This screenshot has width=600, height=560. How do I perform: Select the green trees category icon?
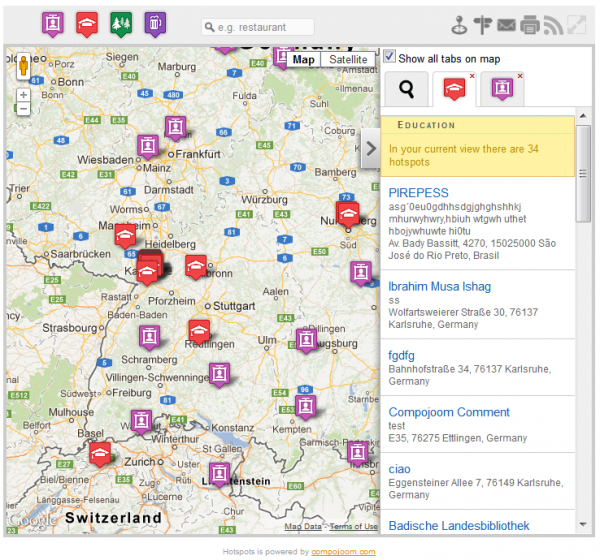(x=120, y=23)
